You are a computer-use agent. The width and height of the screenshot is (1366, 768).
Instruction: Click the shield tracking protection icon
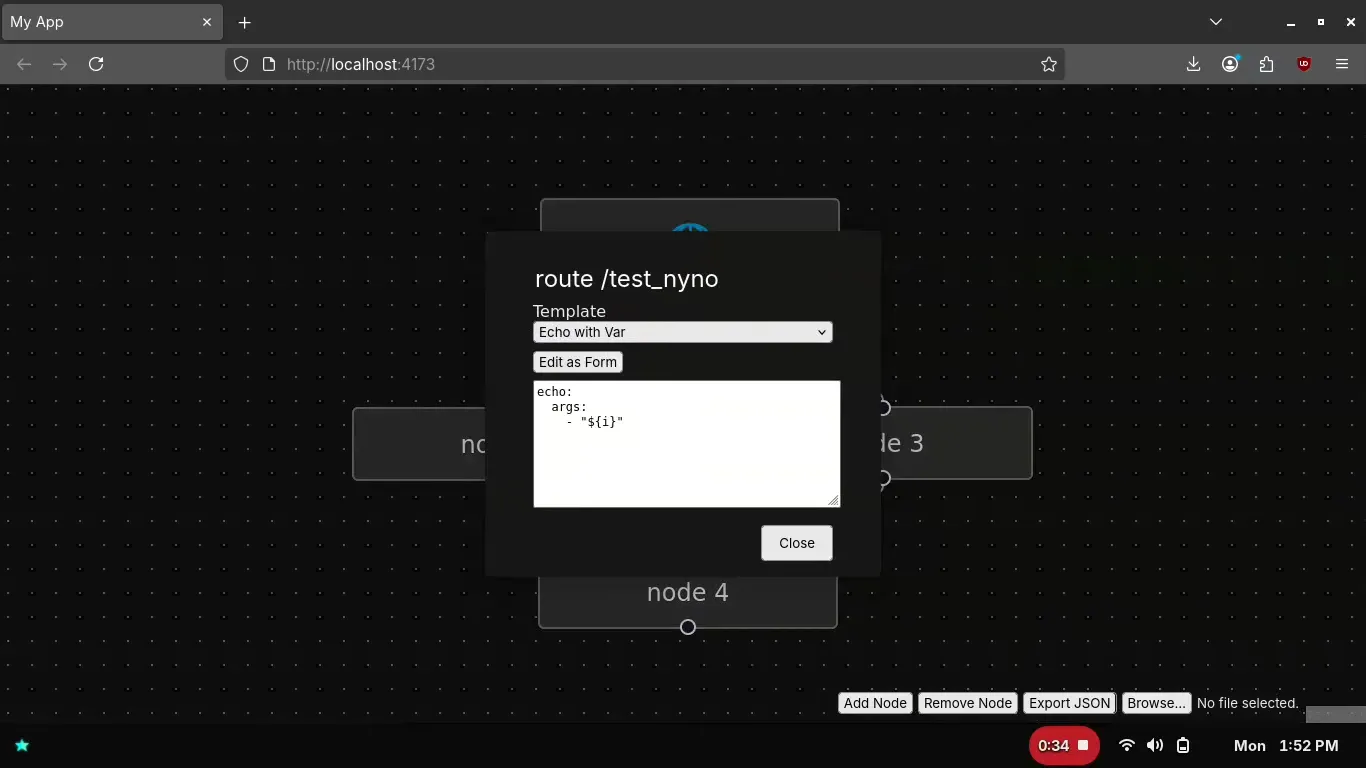[x=240, y=64]
